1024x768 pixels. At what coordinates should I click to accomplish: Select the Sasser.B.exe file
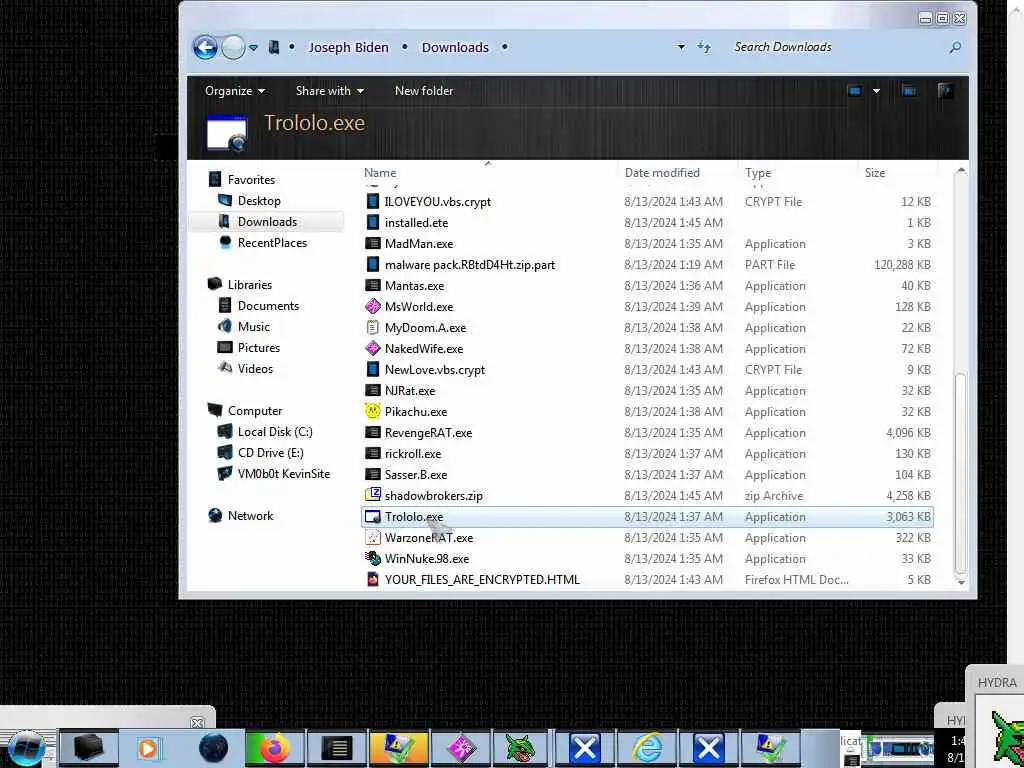(416, 474)
